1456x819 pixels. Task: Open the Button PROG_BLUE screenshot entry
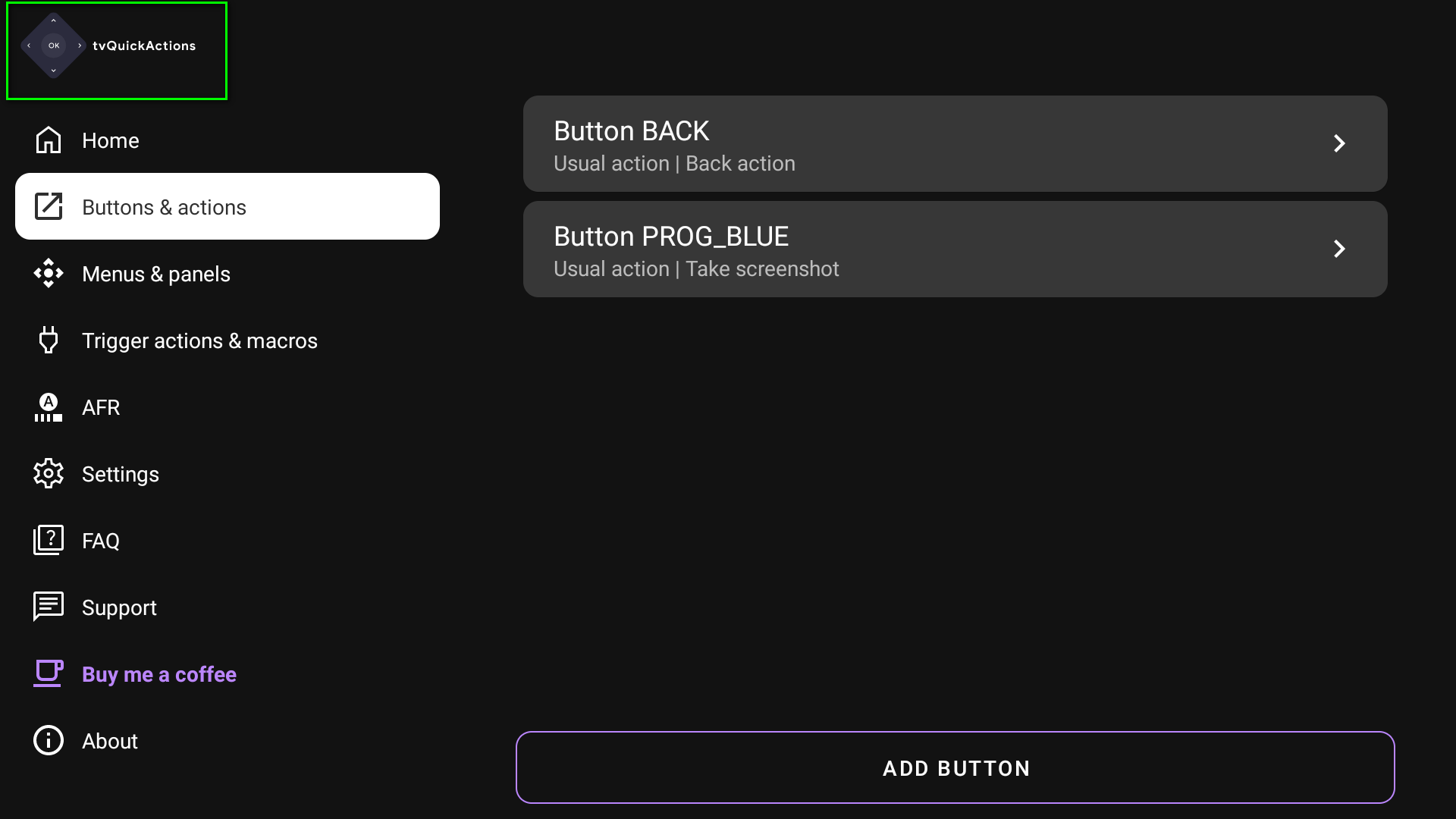[955, 249]
